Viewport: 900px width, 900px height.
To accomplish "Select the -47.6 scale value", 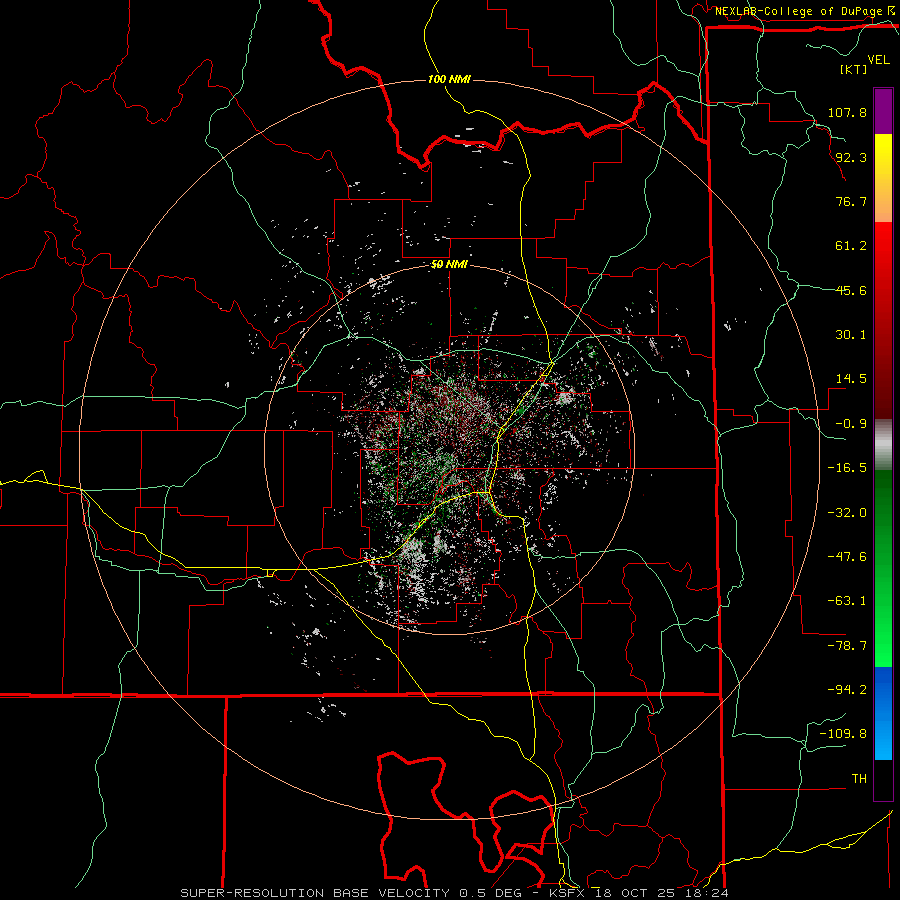I will tap(847, 557).
